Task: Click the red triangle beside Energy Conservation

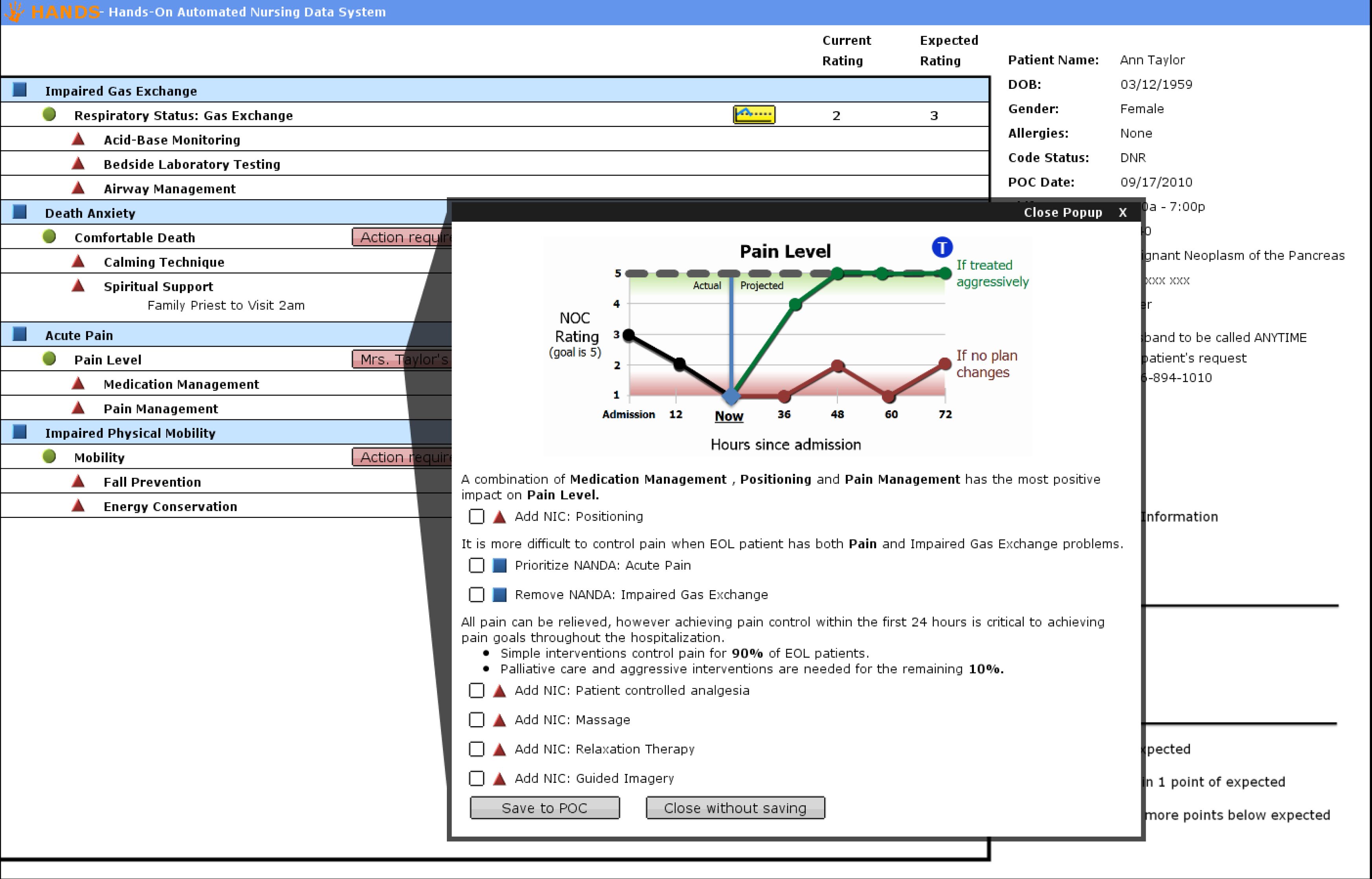Action: (79, 505)
